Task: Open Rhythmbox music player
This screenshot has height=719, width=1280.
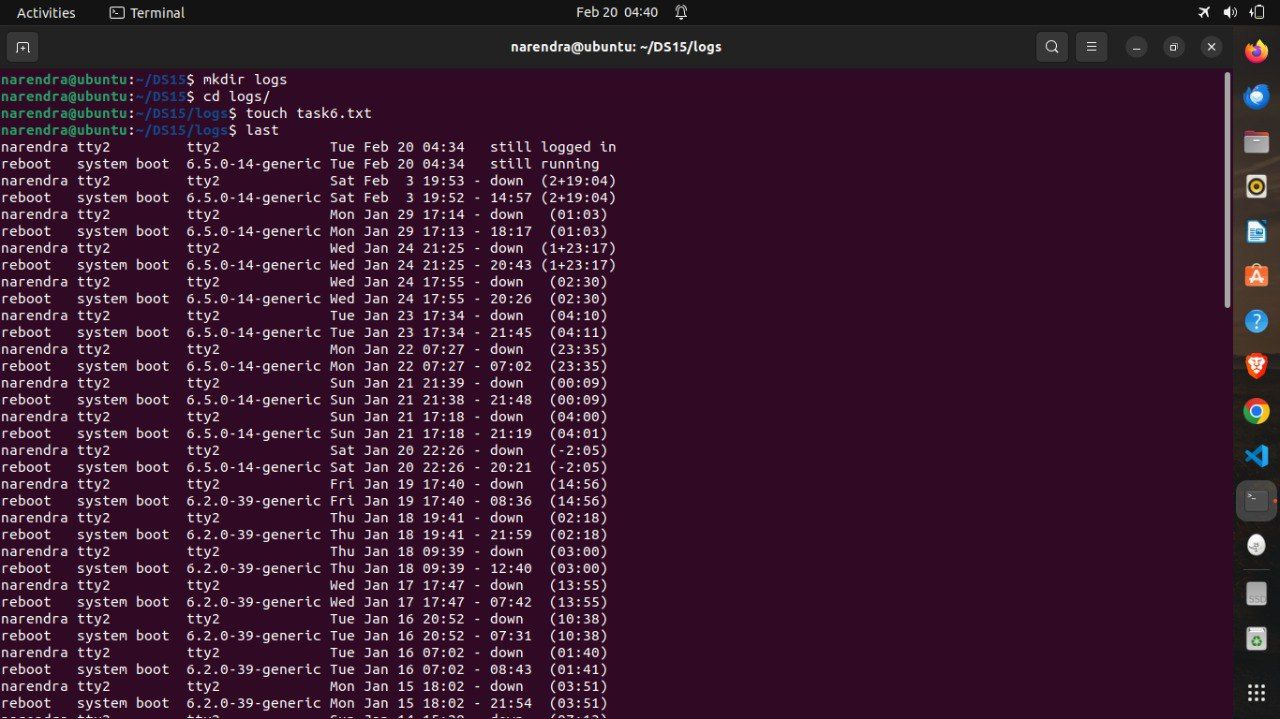Action: pos(1256,186)
